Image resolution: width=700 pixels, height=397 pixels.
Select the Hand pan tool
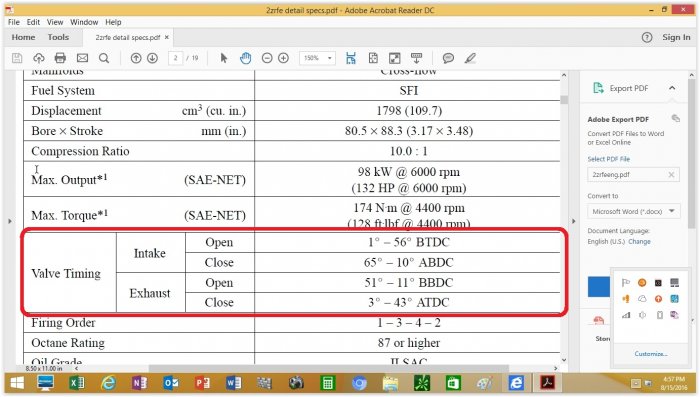pos(246,58)
